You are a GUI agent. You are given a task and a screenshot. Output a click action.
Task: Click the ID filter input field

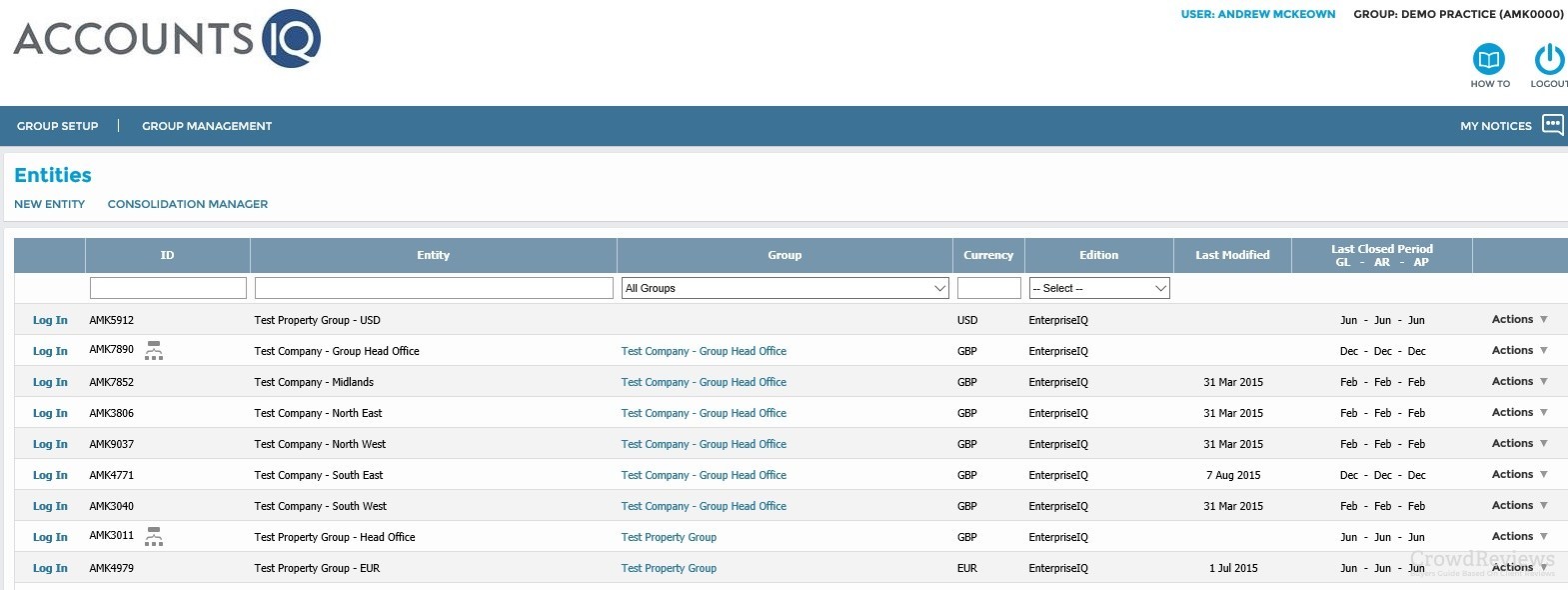(168, 288)
